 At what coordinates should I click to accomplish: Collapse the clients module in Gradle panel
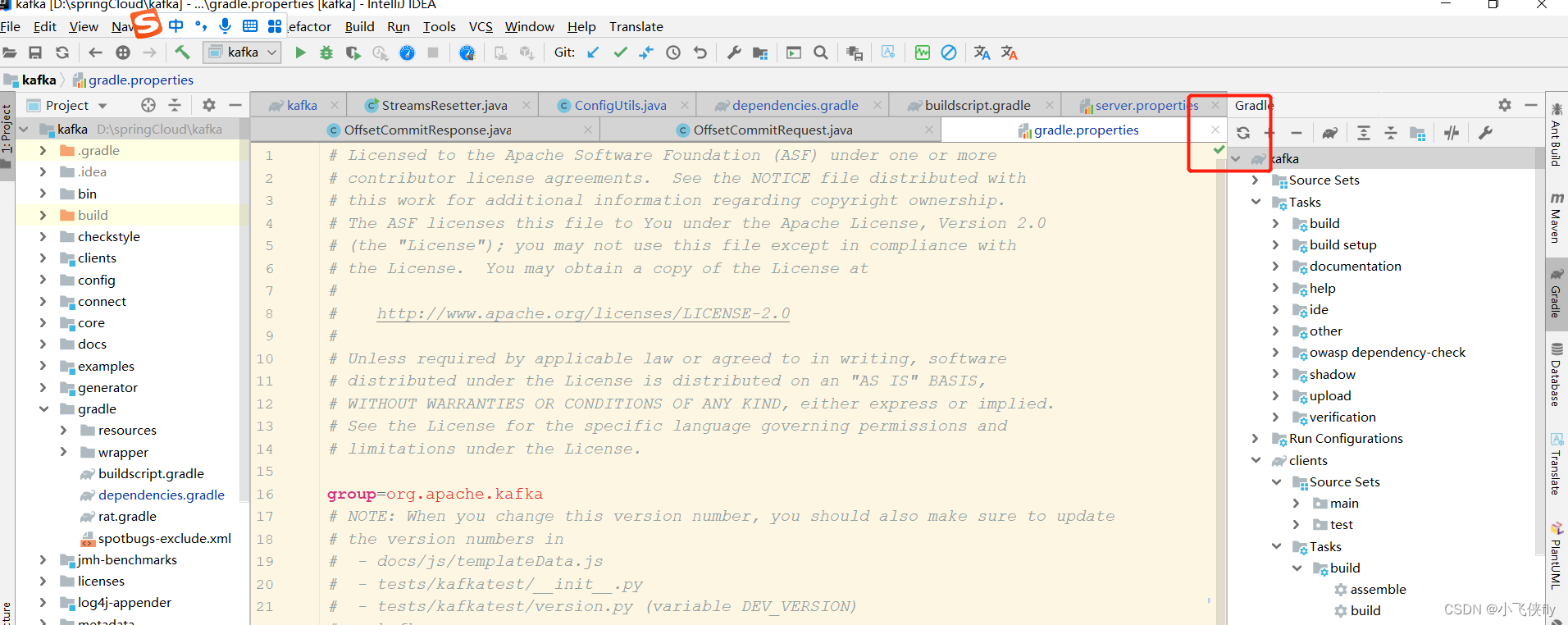pos(1256,460)
